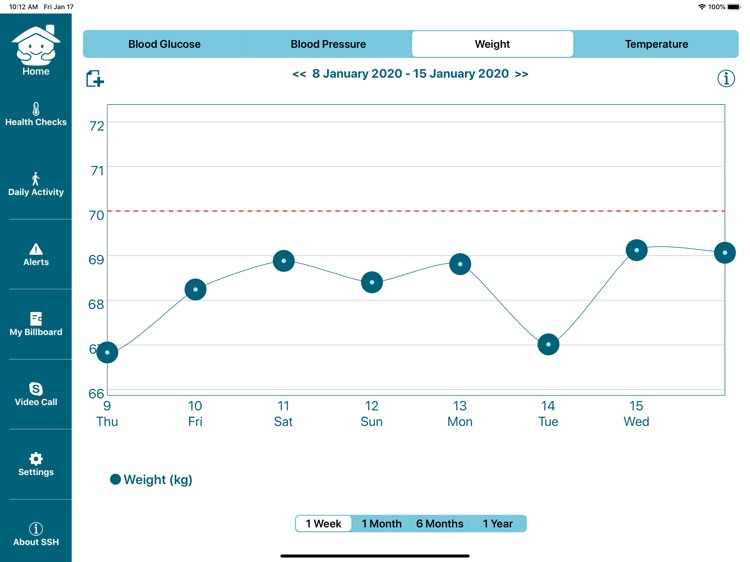
Task: Open About SSH info icon
Action: click(x=36, y=529)
